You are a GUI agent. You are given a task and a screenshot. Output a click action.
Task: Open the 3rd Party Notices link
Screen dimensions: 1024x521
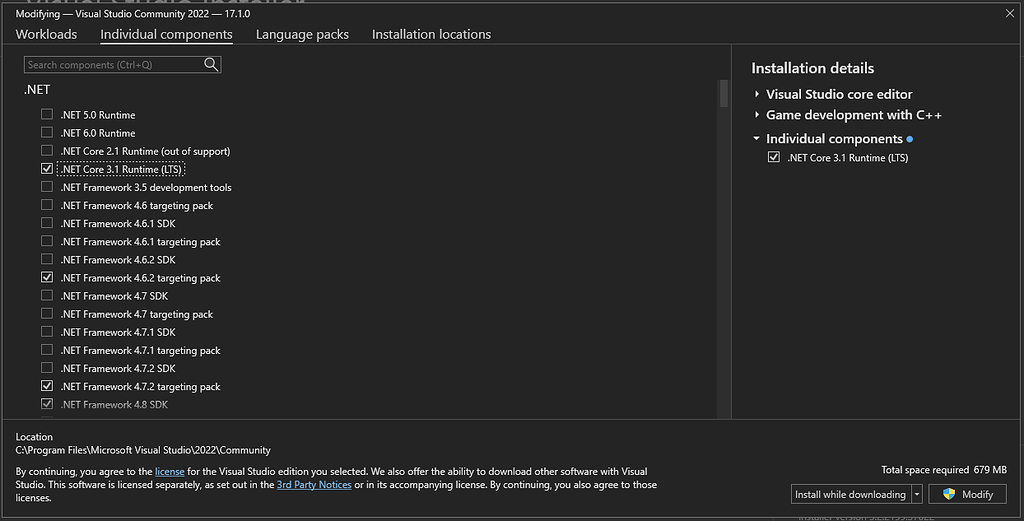pyautogui.click(x=314, y=485)
